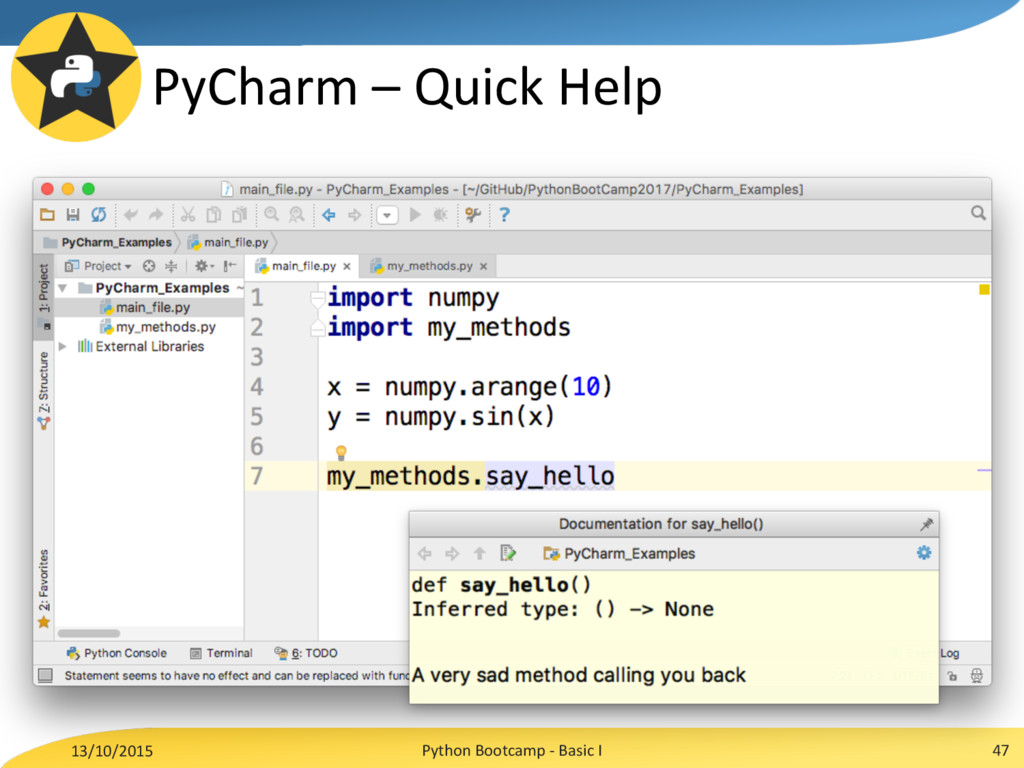Click the purple marker on the error stripe
This screenshot has width=1024, height=768.
coord(984,470)
